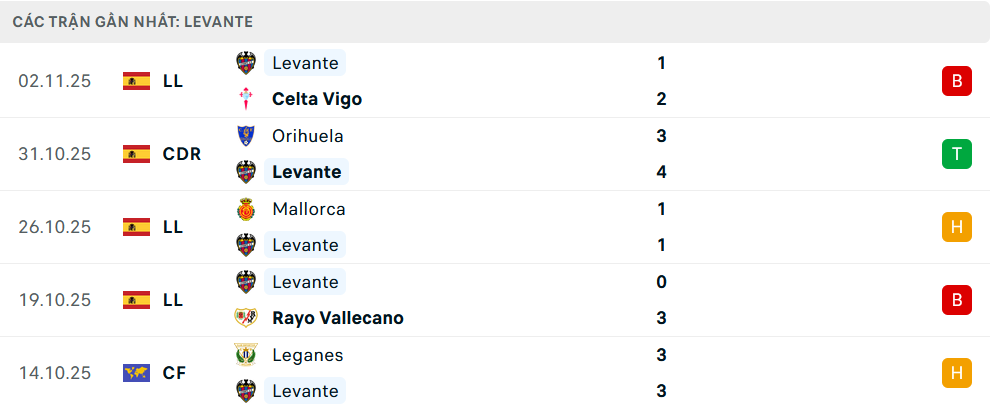Click the orange H badge for Mallorca match
The height and width of the screenshot is (408, 990).
[x=956, y=227]
